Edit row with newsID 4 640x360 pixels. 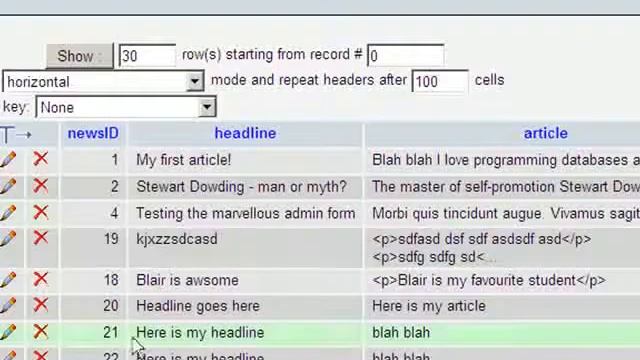pyautogui.click(x=8, y=213)
